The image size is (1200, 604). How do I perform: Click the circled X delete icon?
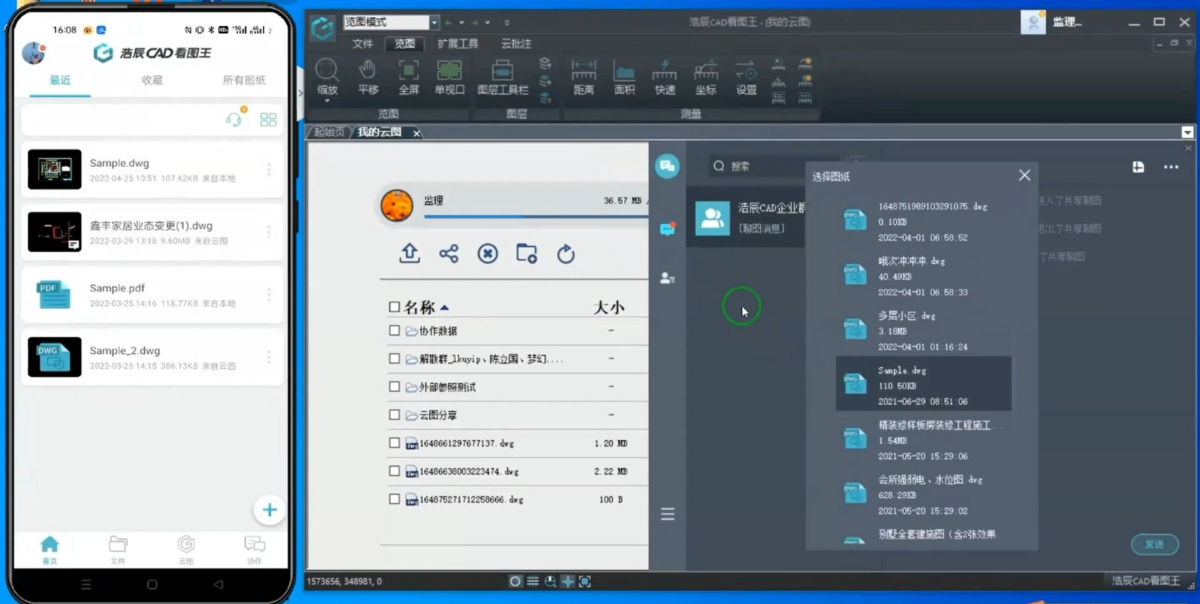click(x=487, y=254)
